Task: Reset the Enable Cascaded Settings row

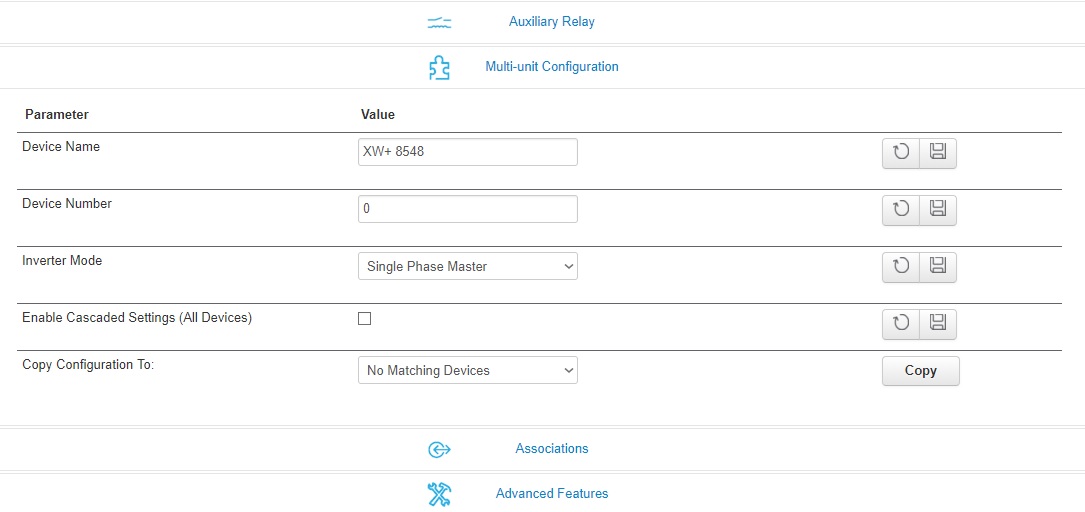Action: [901, 324]
